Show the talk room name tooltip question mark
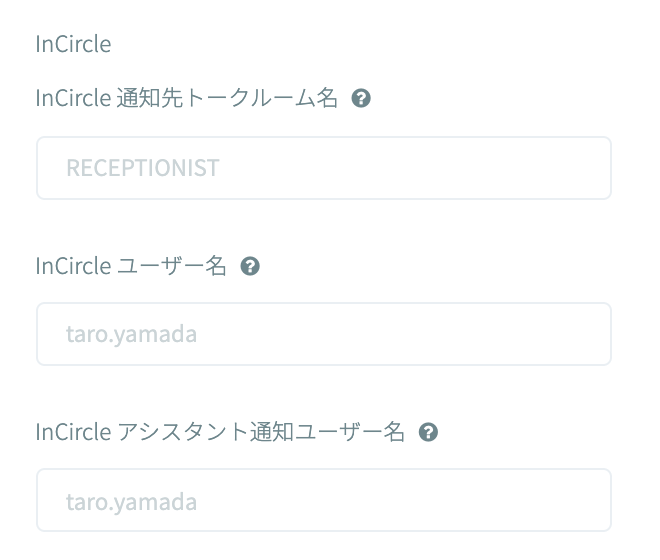This screenshot has height=560, width=660. pos(363,99)
